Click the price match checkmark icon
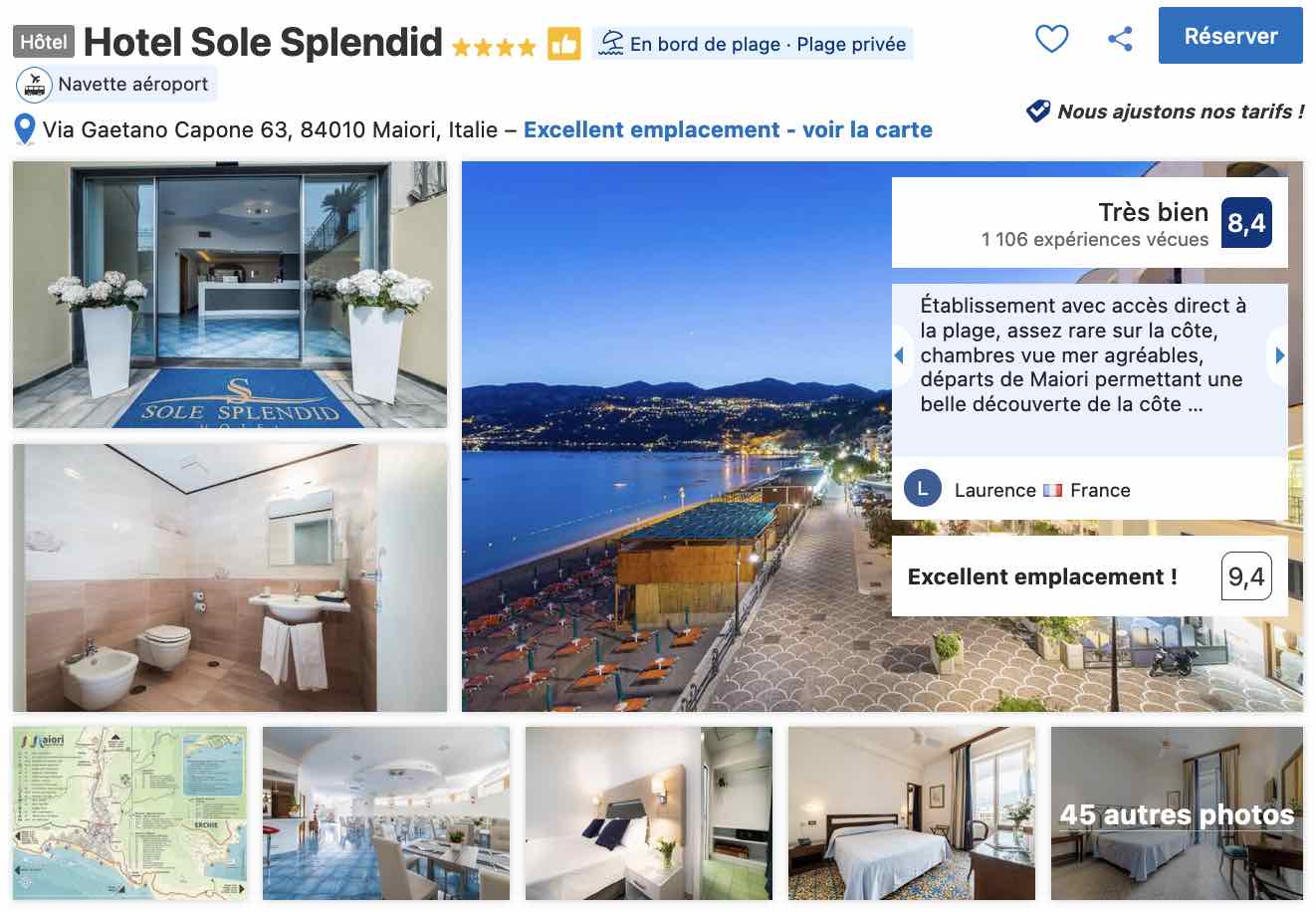The width and height of the screenshot is (1316, 912). (x=1038, y=112)
